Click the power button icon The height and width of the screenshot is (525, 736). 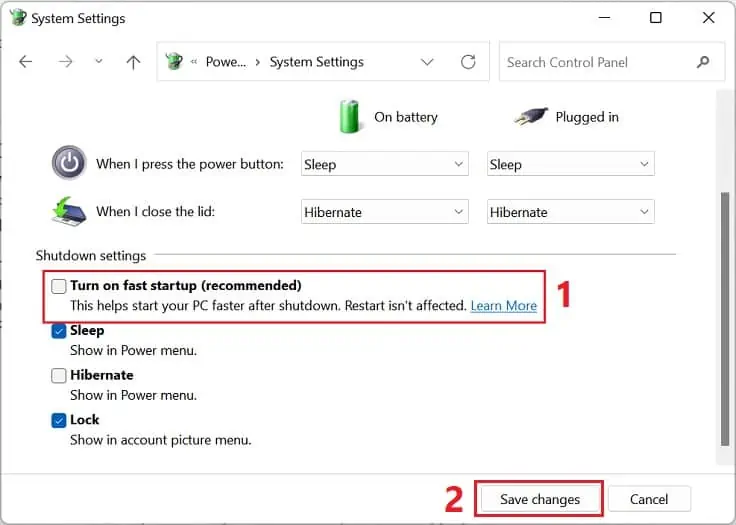tap(68, 163)
